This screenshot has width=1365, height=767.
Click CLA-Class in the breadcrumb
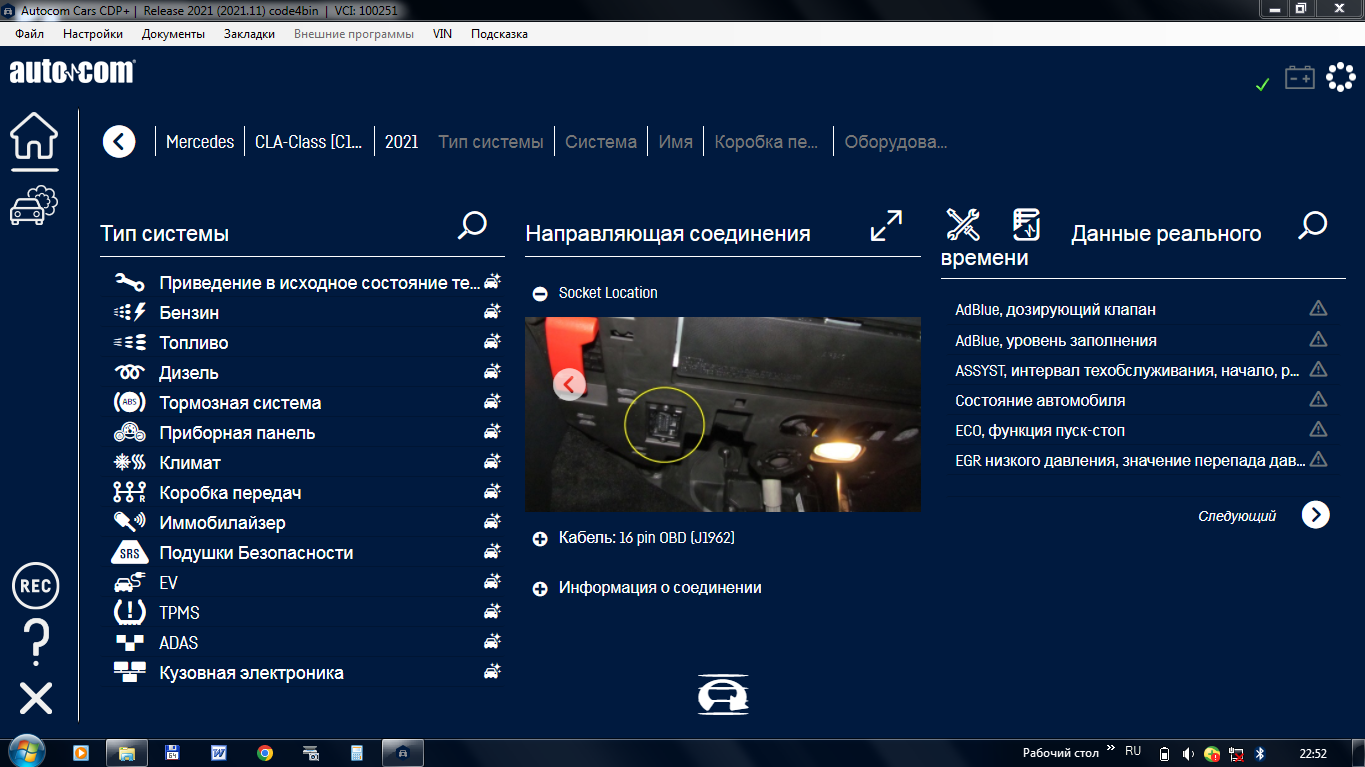click(x=309, y=142)
